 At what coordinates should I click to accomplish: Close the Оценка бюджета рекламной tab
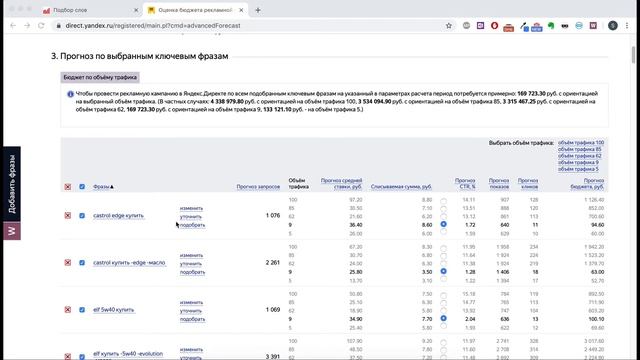[x=241, y=10]
